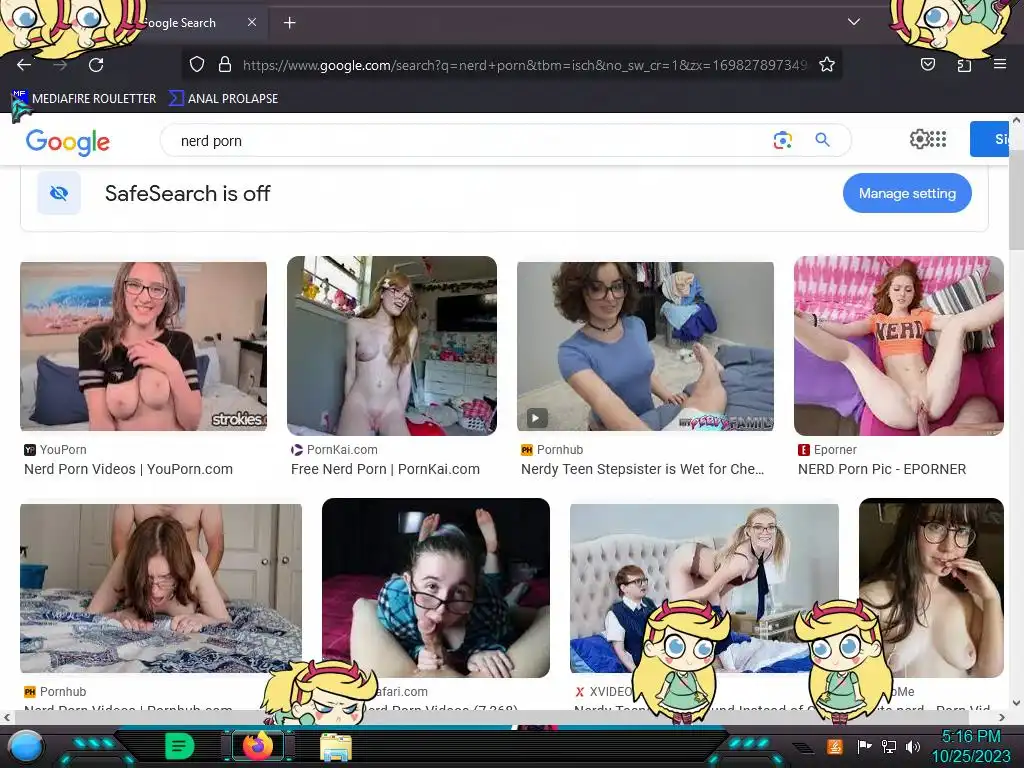Reload the current page
Viewport: 1024px width, 768px height.
(x=96, y=65)
